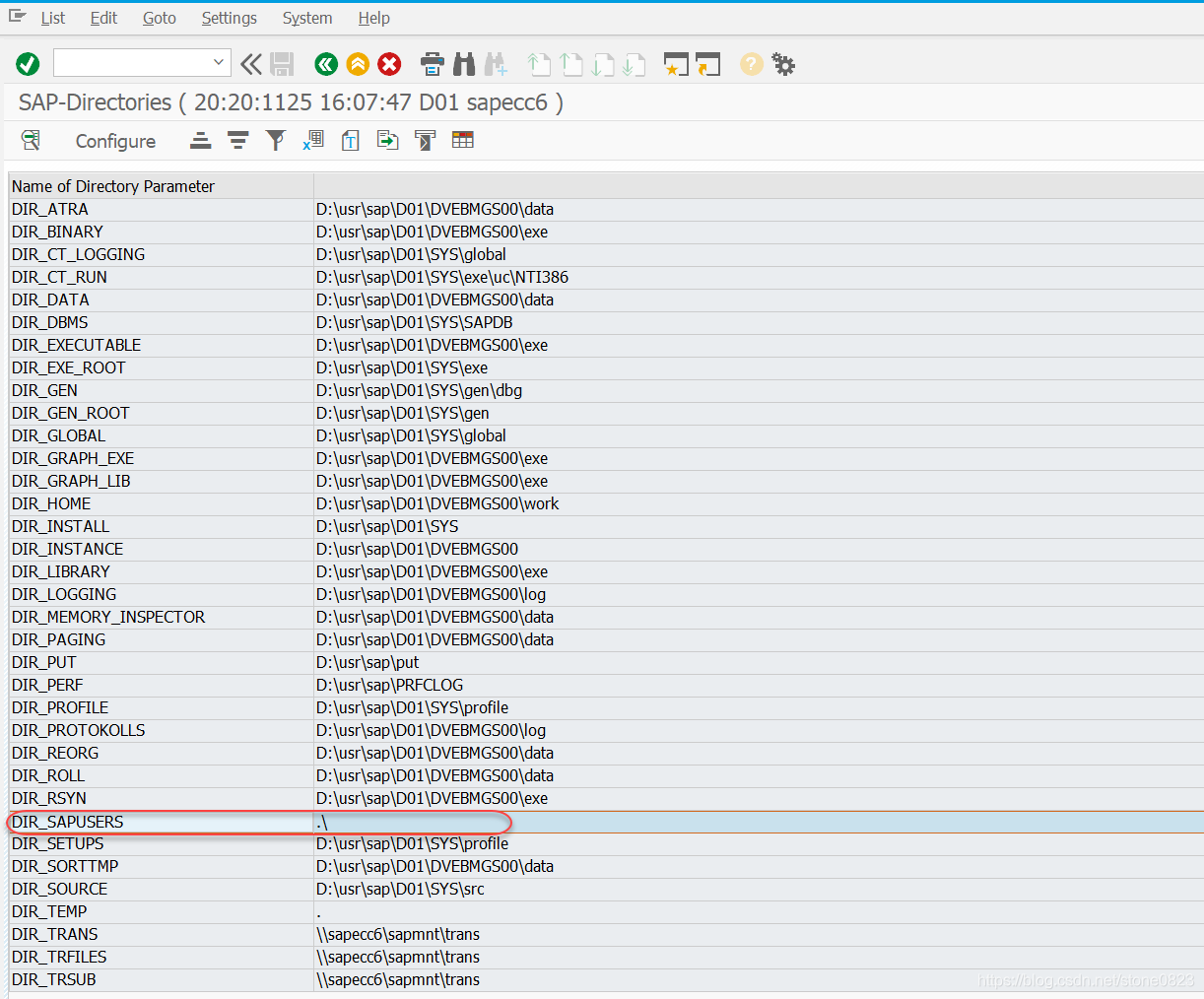Click the First Page icon
The height and width of the screenshot is (999, 1204).
539,64
